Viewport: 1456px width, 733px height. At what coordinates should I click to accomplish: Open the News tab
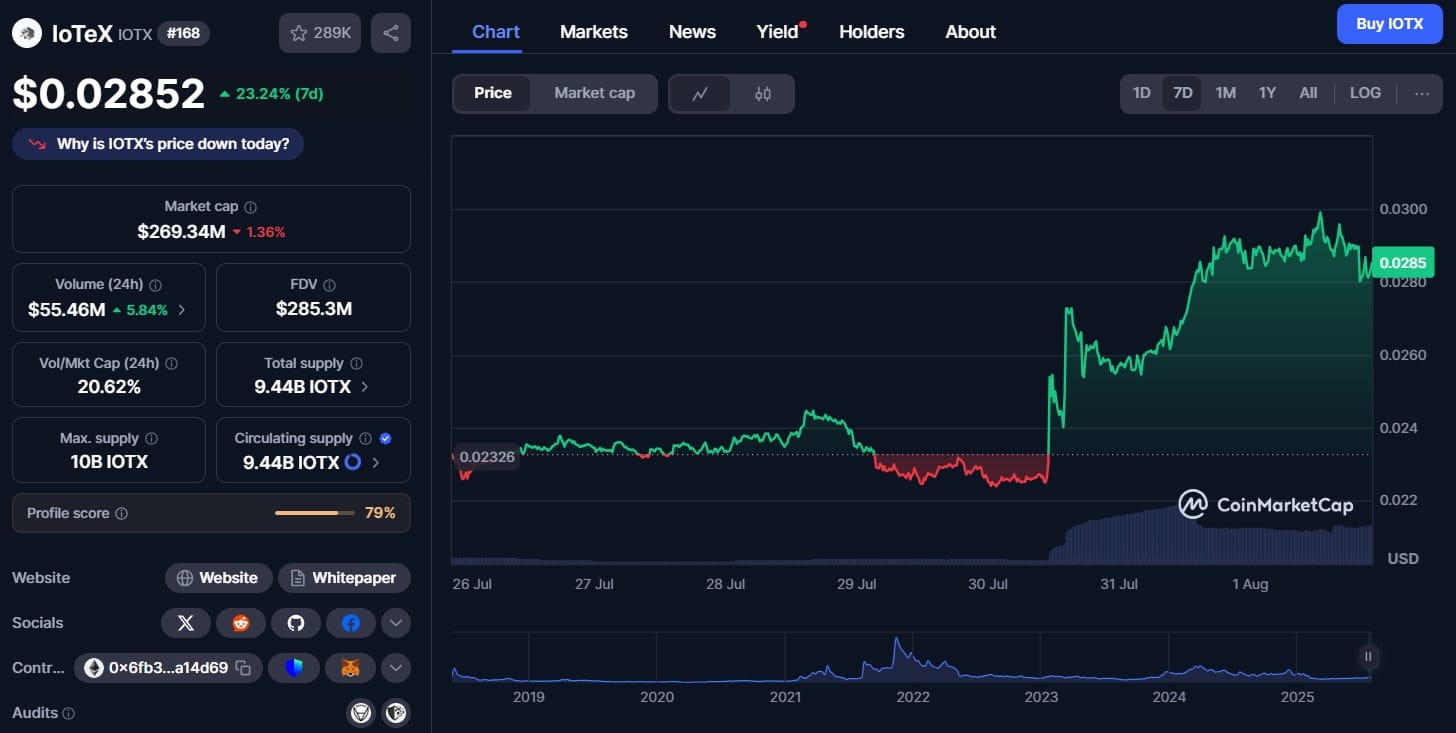(x=692, y=31)
